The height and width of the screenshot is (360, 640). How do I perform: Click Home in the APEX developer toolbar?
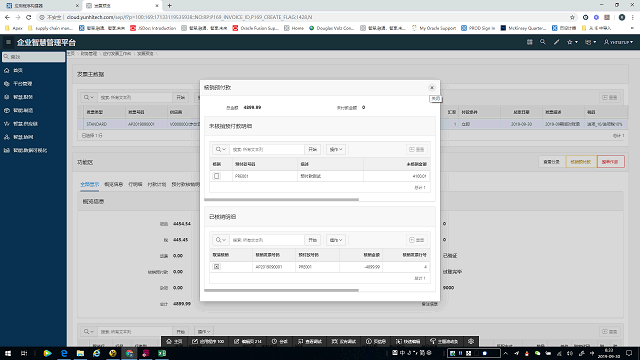click(x=174, y=341)
